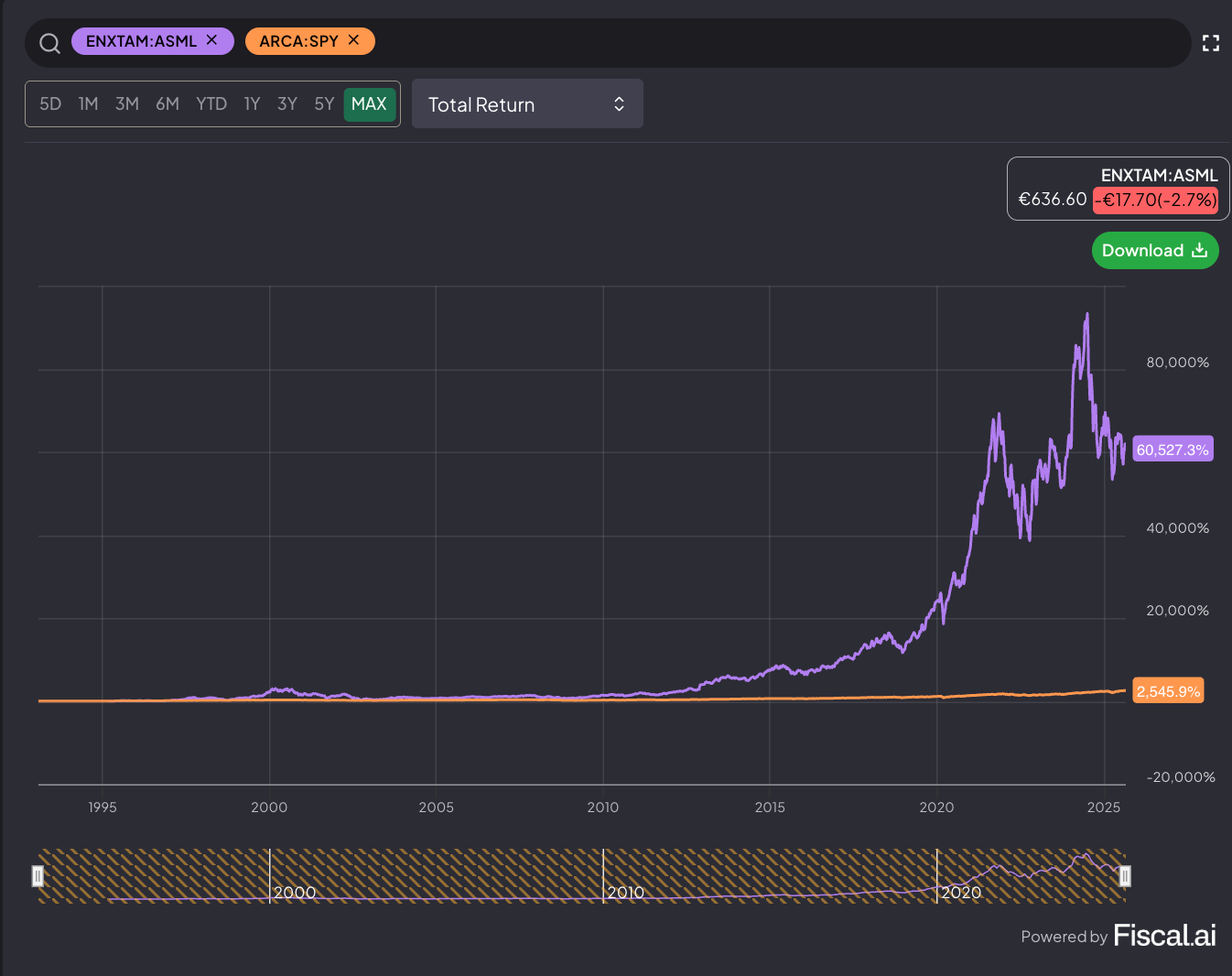
Task: Click the 2000 marker in range navigator
Action: 295,892
